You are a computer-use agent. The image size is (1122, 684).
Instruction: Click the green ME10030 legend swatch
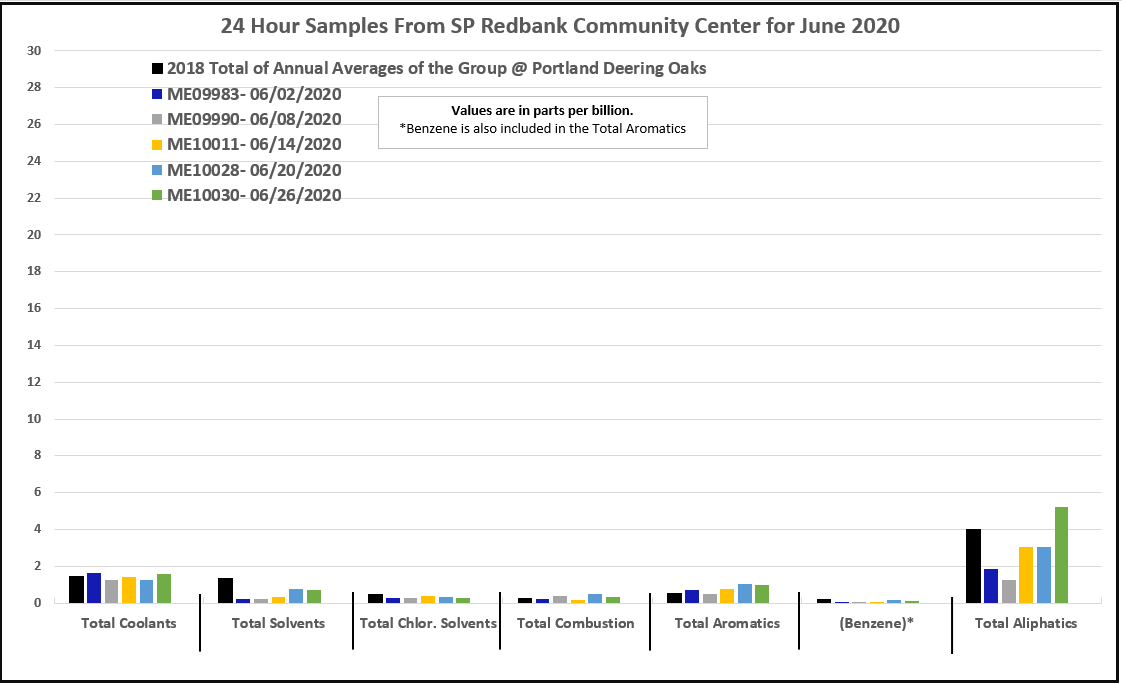[157, 196]
